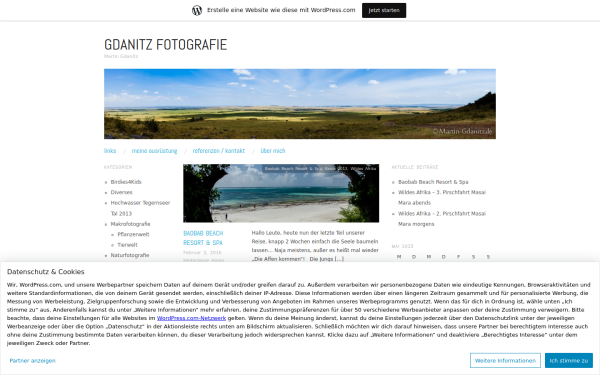This screenshot has width=600, height=375.
Task: Click the 'Datenschutz & Cookies' heading
Action: [x=46, y=272]
